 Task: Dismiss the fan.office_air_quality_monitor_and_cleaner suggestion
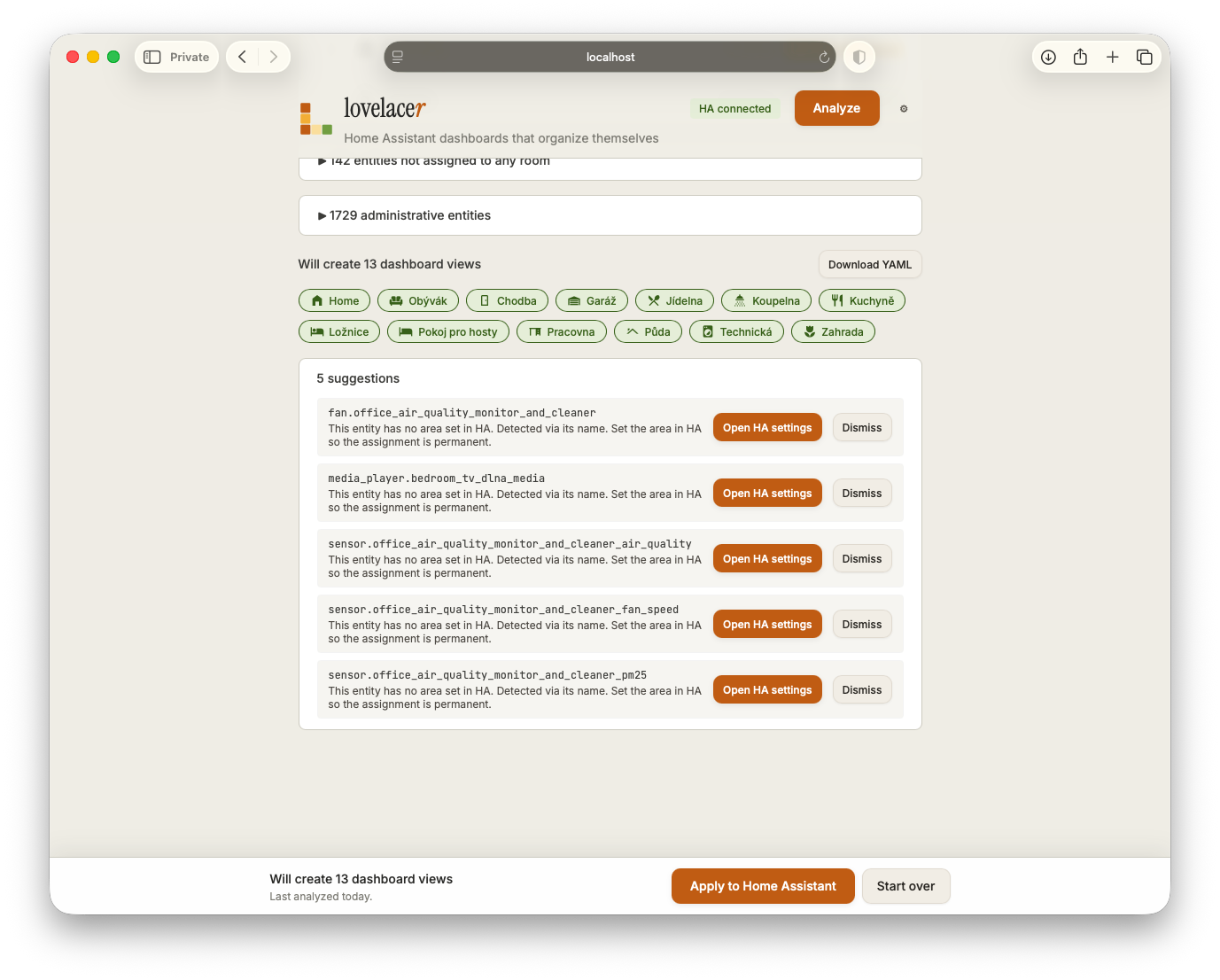(862, 428)
